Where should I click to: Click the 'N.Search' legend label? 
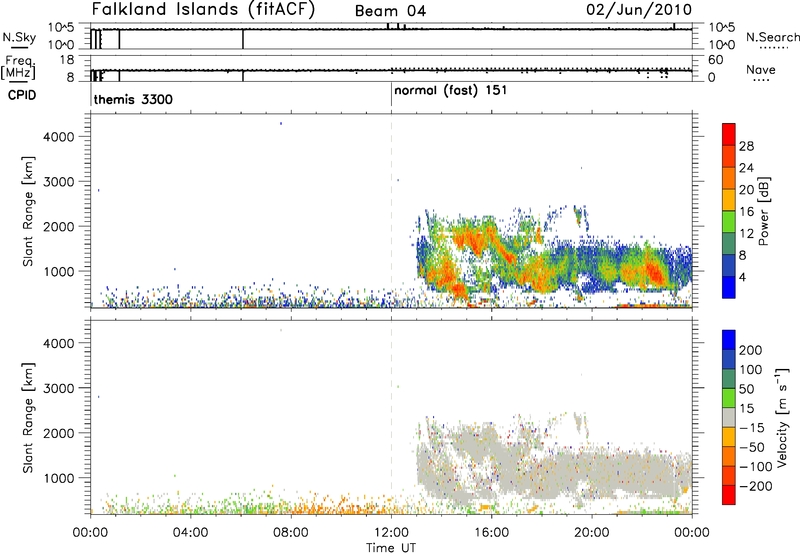pos(773,37)
